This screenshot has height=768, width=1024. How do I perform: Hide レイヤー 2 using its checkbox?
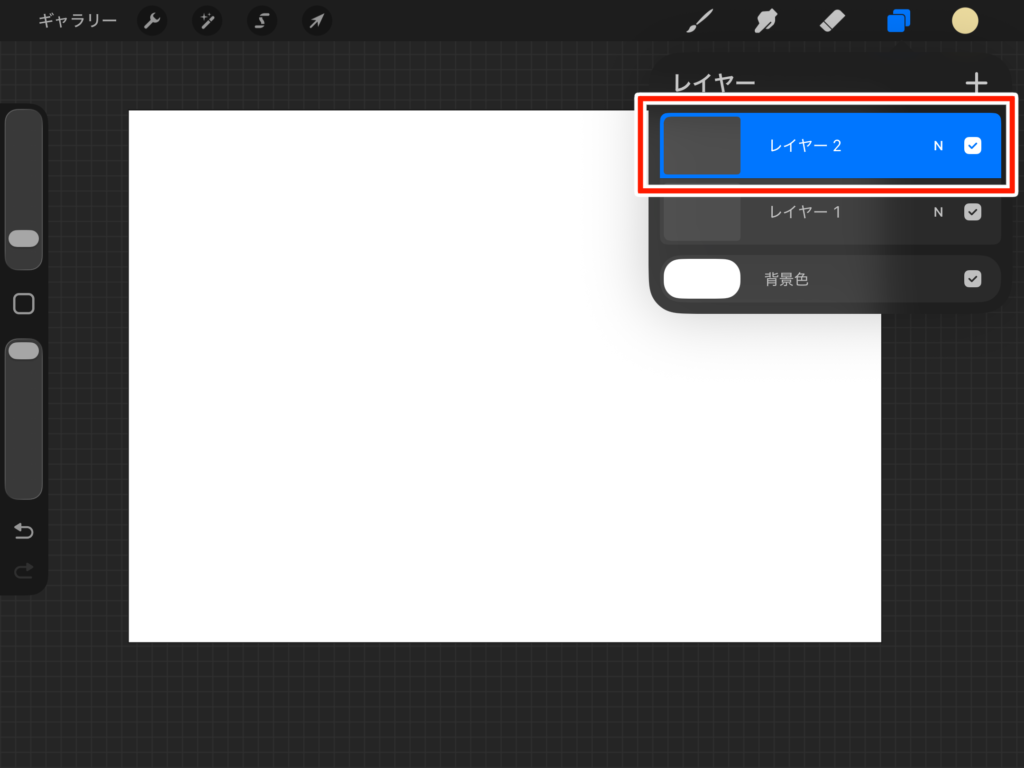[972, 146]
